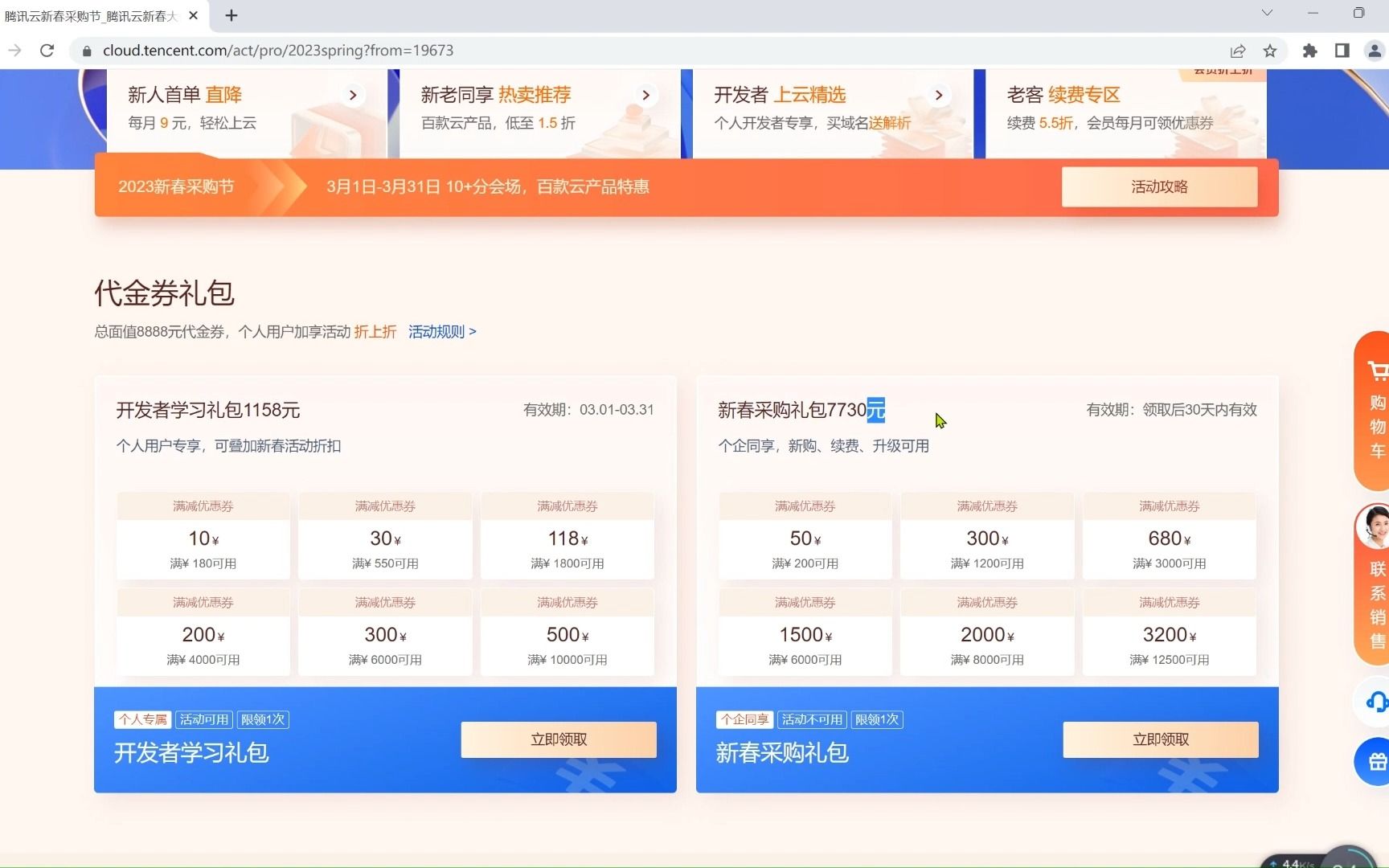The image size is (1389, 868).
Task: Open a new browser tab
Action: (x=231, y=15)
